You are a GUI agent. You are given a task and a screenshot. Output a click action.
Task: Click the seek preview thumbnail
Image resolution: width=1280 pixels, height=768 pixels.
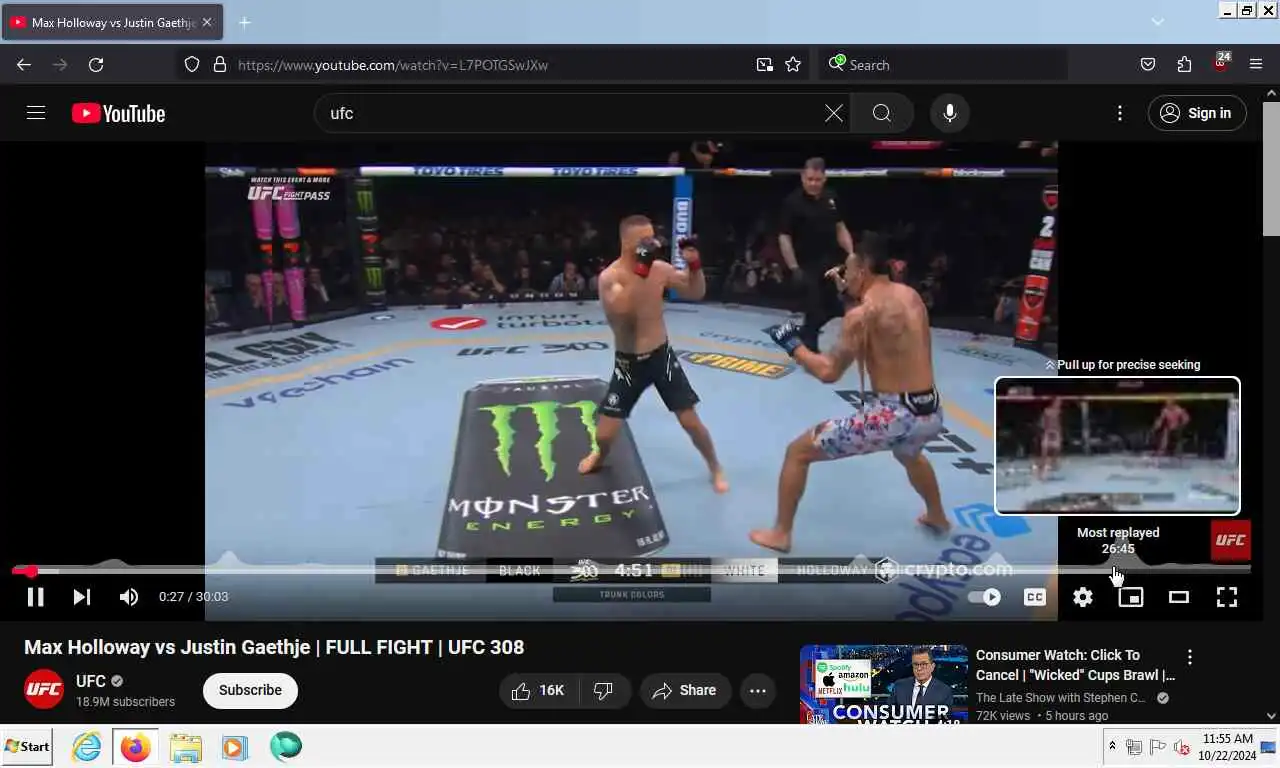(1118, 446)
